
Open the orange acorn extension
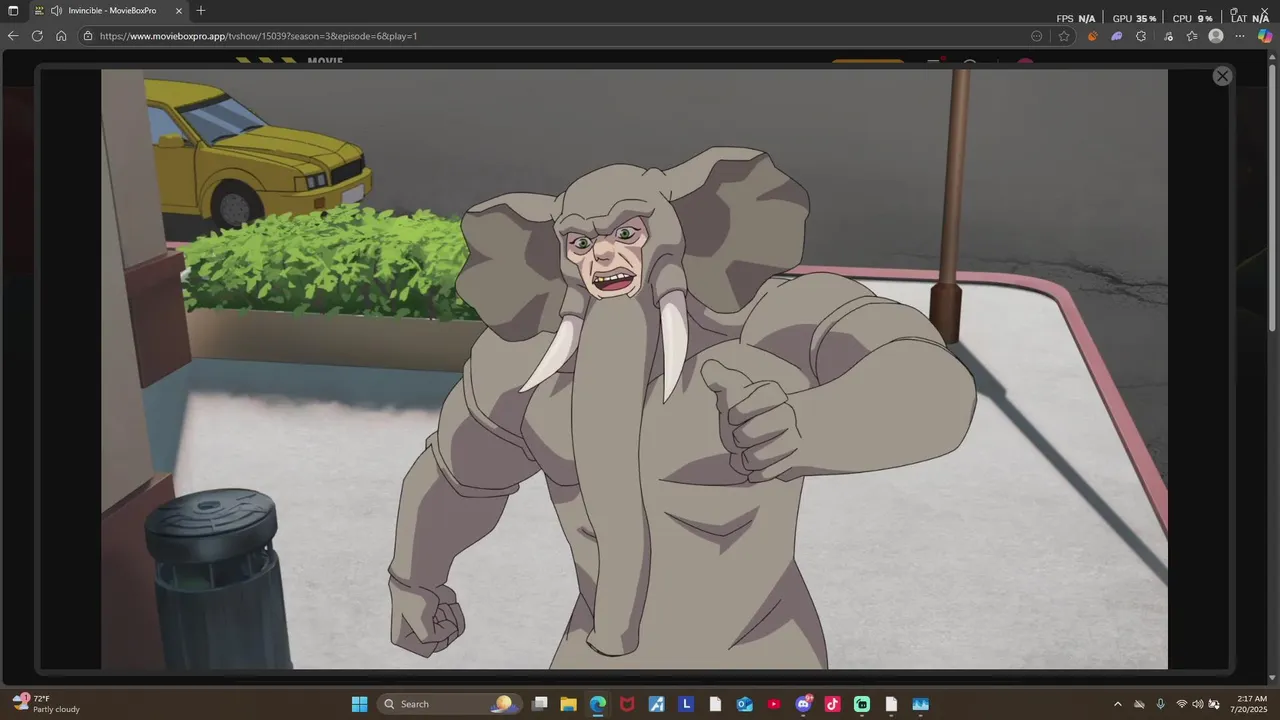(1092, 36)
